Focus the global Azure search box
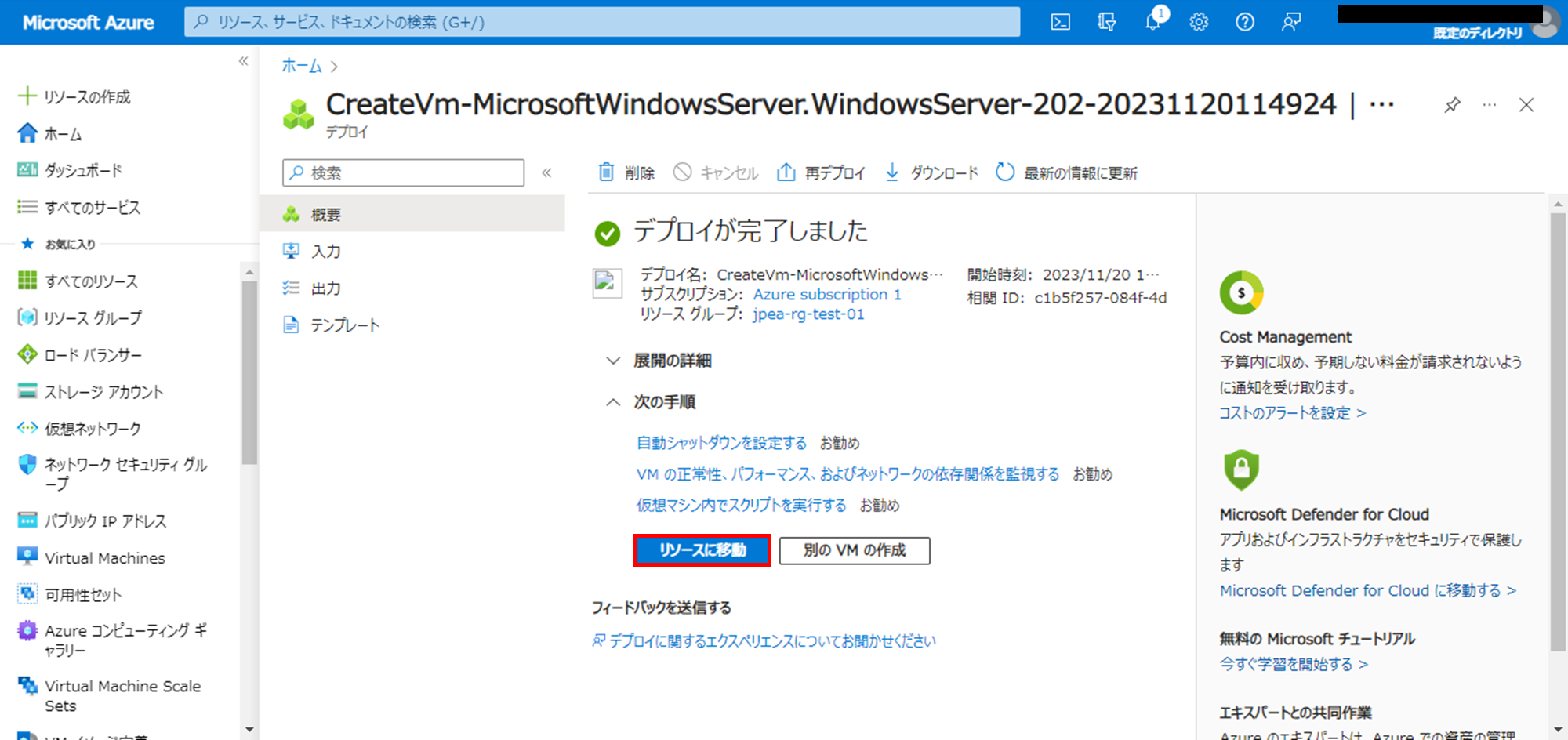 coord(602,22)
